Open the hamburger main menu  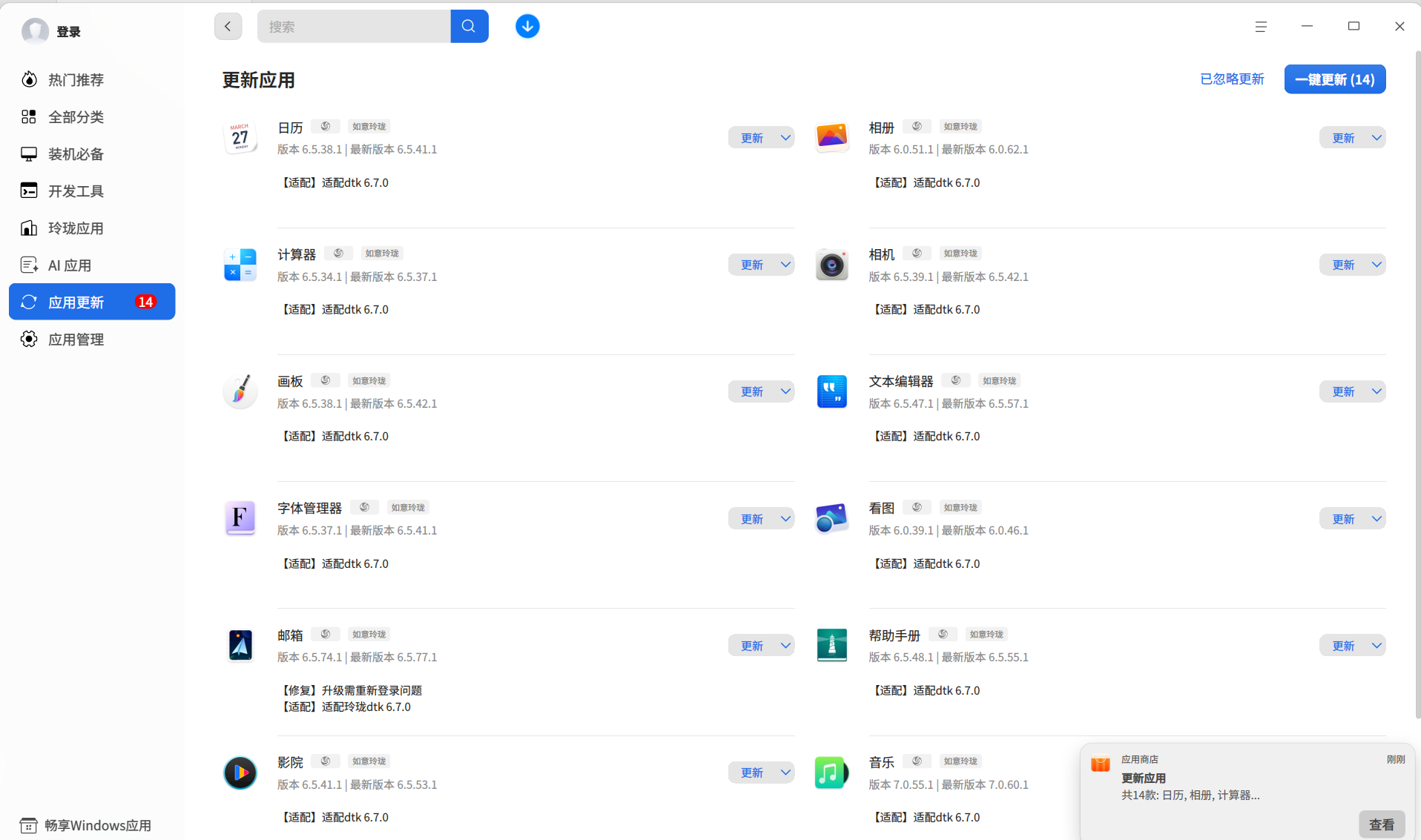pyautogui.click(x=1261, y=27)
